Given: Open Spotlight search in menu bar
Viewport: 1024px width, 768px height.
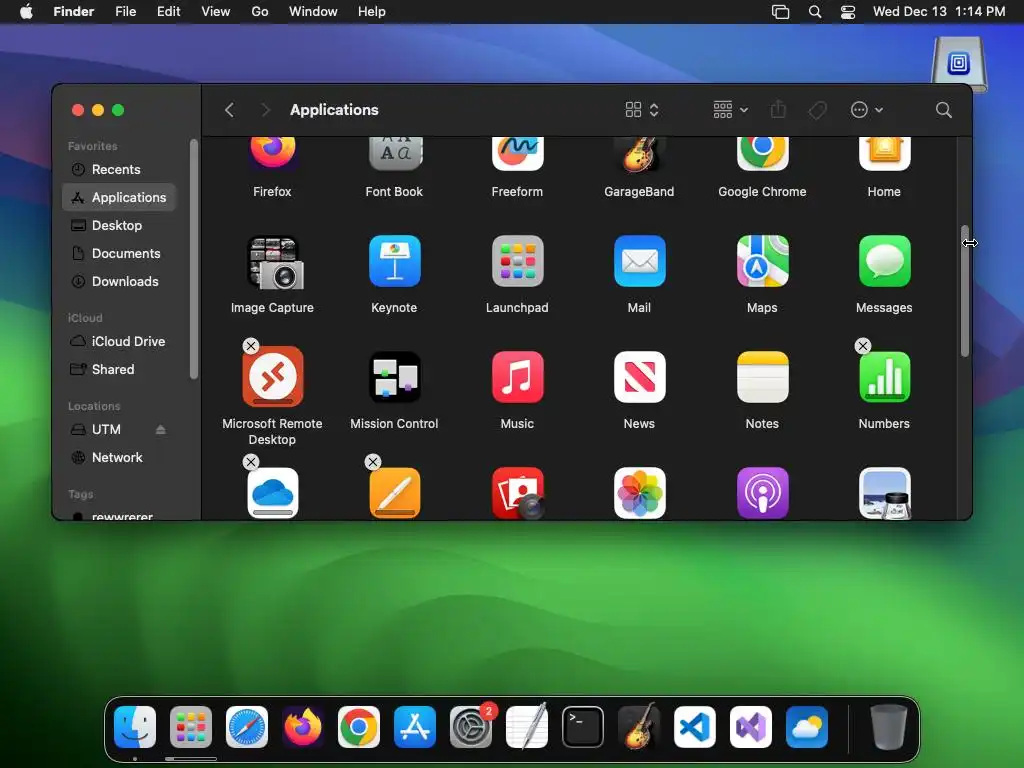Looking at the screenshot, I should click(x=814, y=12).
